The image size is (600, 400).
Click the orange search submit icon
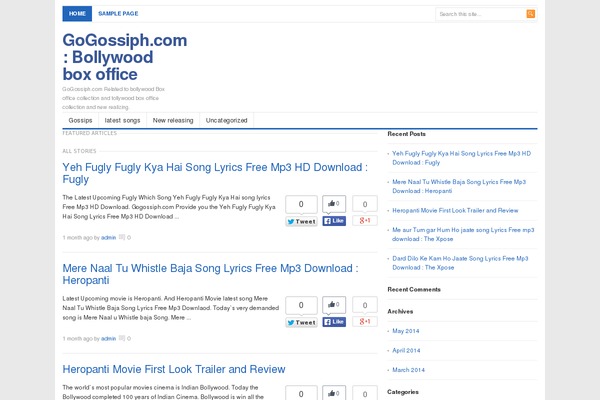(530, 14)
